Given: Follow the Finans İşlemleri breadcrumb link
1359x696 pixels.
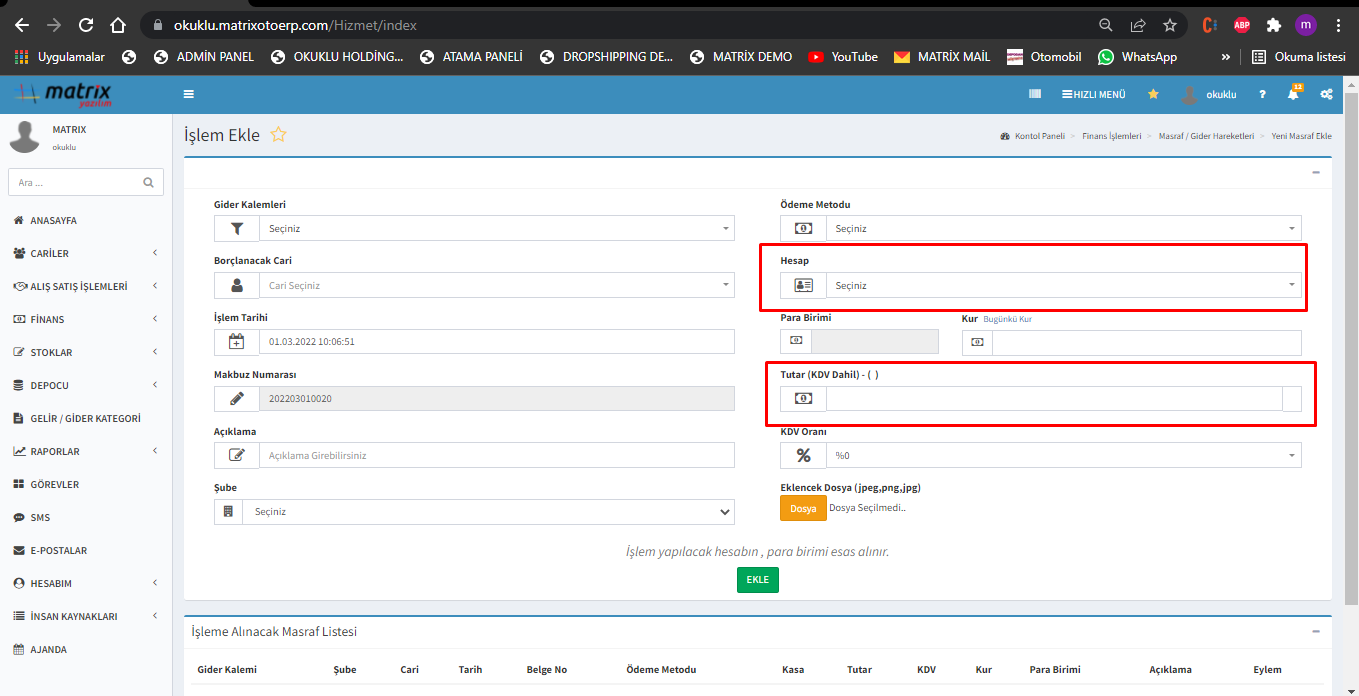Looking at the screenshot, I should (x=1111, y=136).
